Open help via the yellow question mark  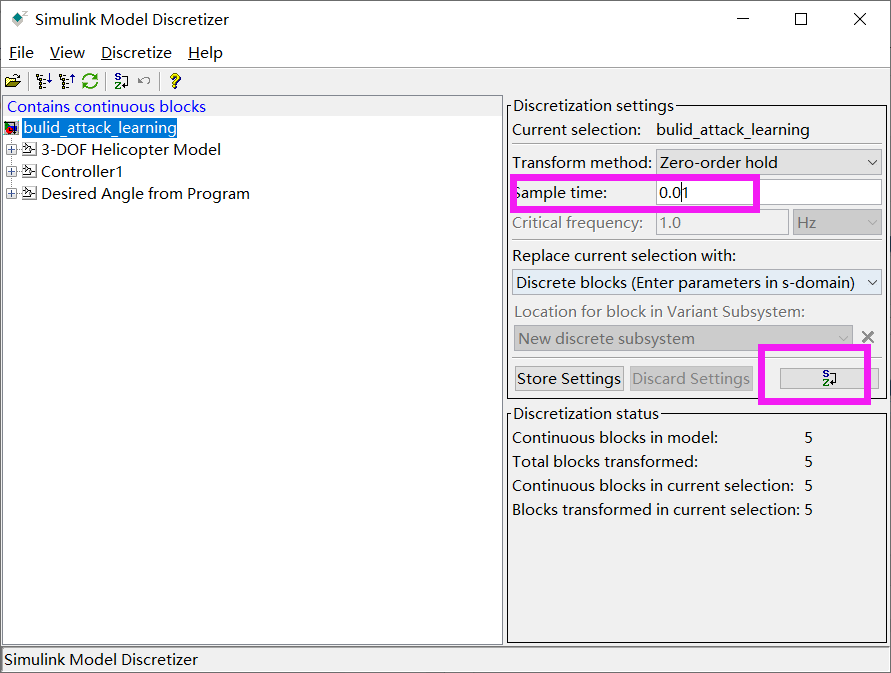click(175, 81)
